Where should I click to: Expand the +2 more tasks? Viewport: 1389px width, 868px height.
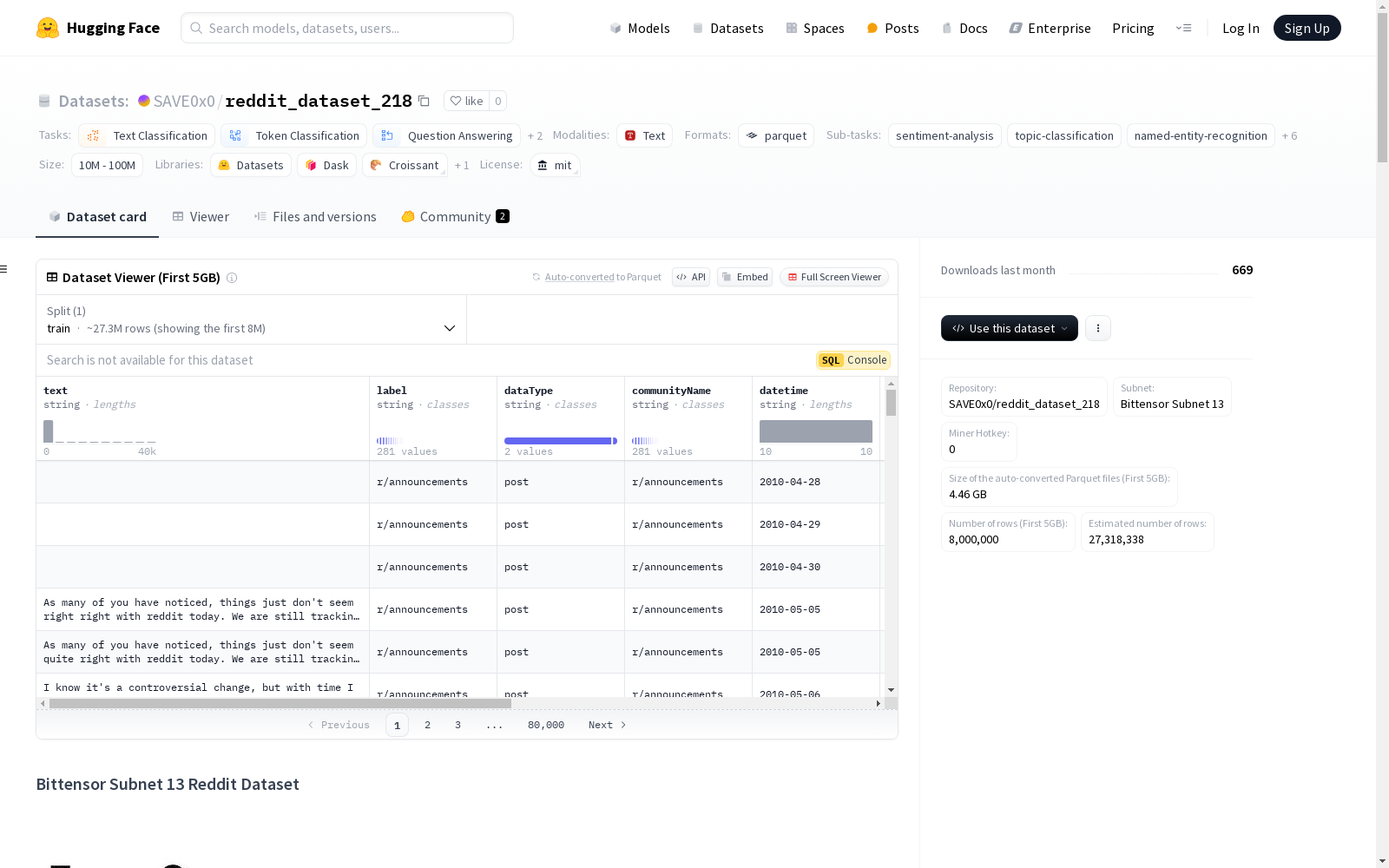(535, 136)
